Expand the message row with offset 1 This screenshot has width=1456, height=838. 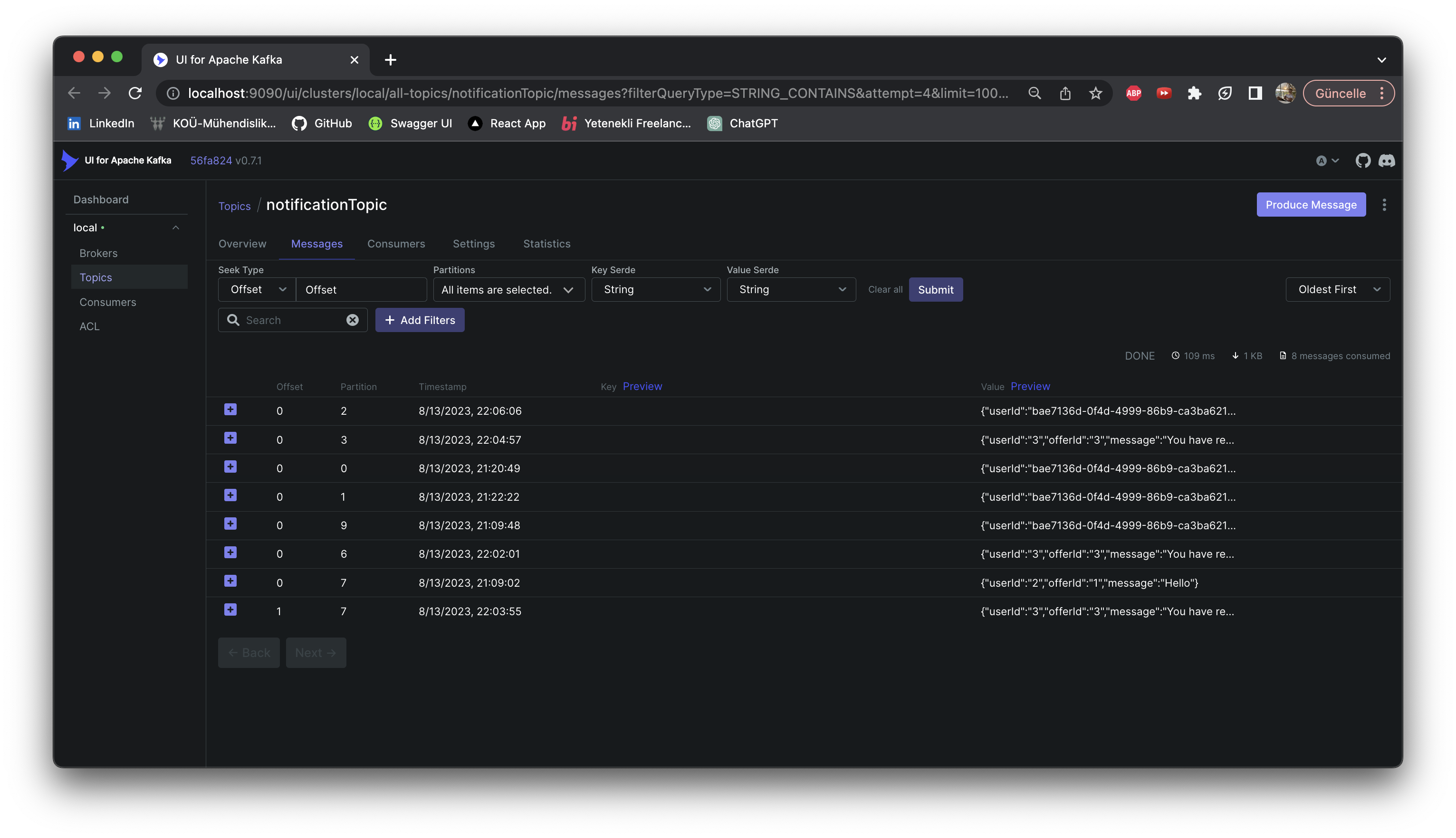tap(230, 609)
